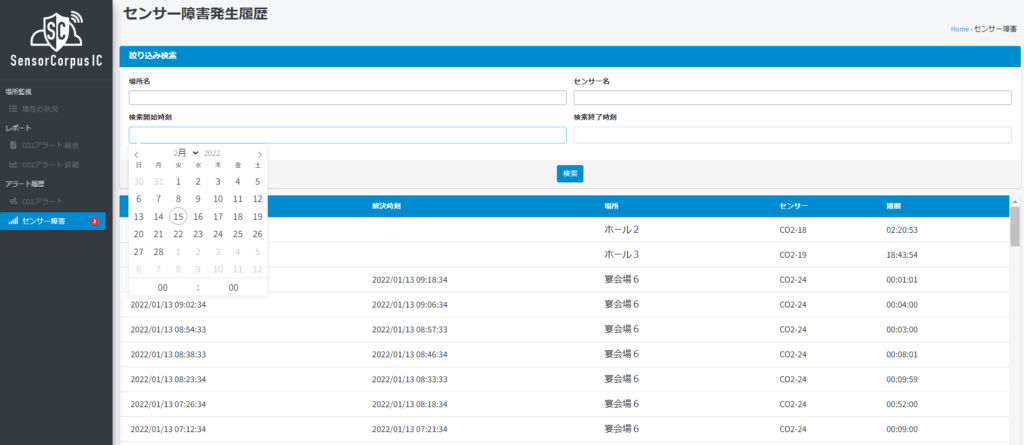Screen dimensions: 1024x445
Task: Click the minute field in time picker
Action: click(233, 288)
